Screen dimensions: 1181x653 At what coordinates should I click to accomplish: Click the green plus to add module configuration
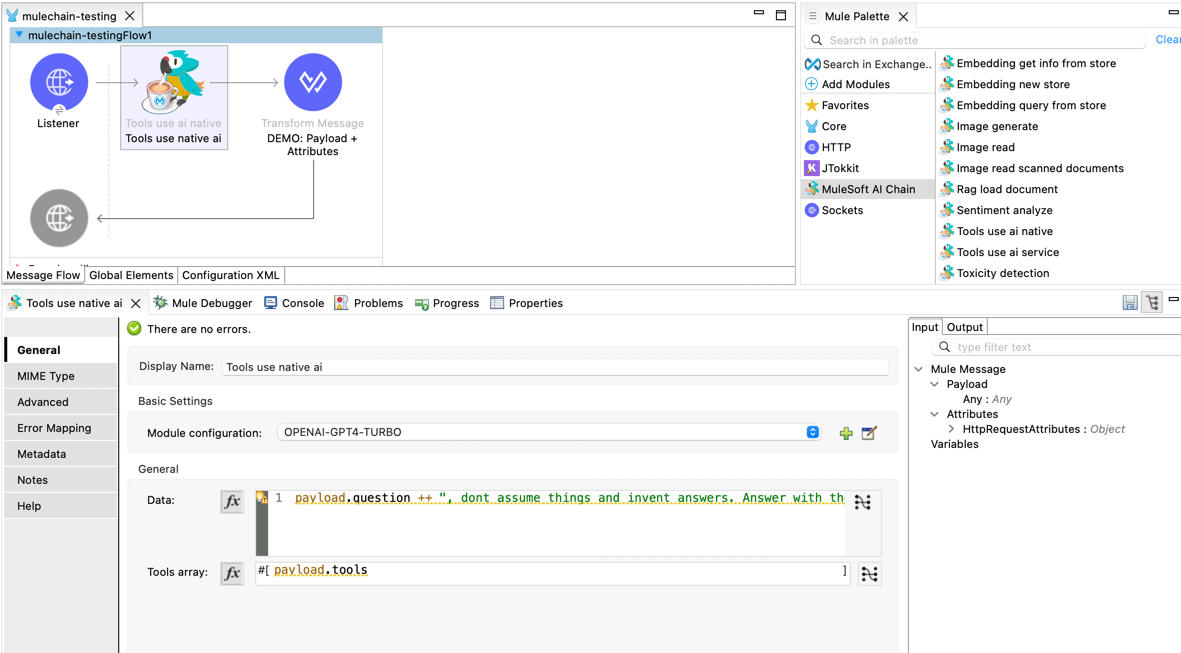pos(846,433)
